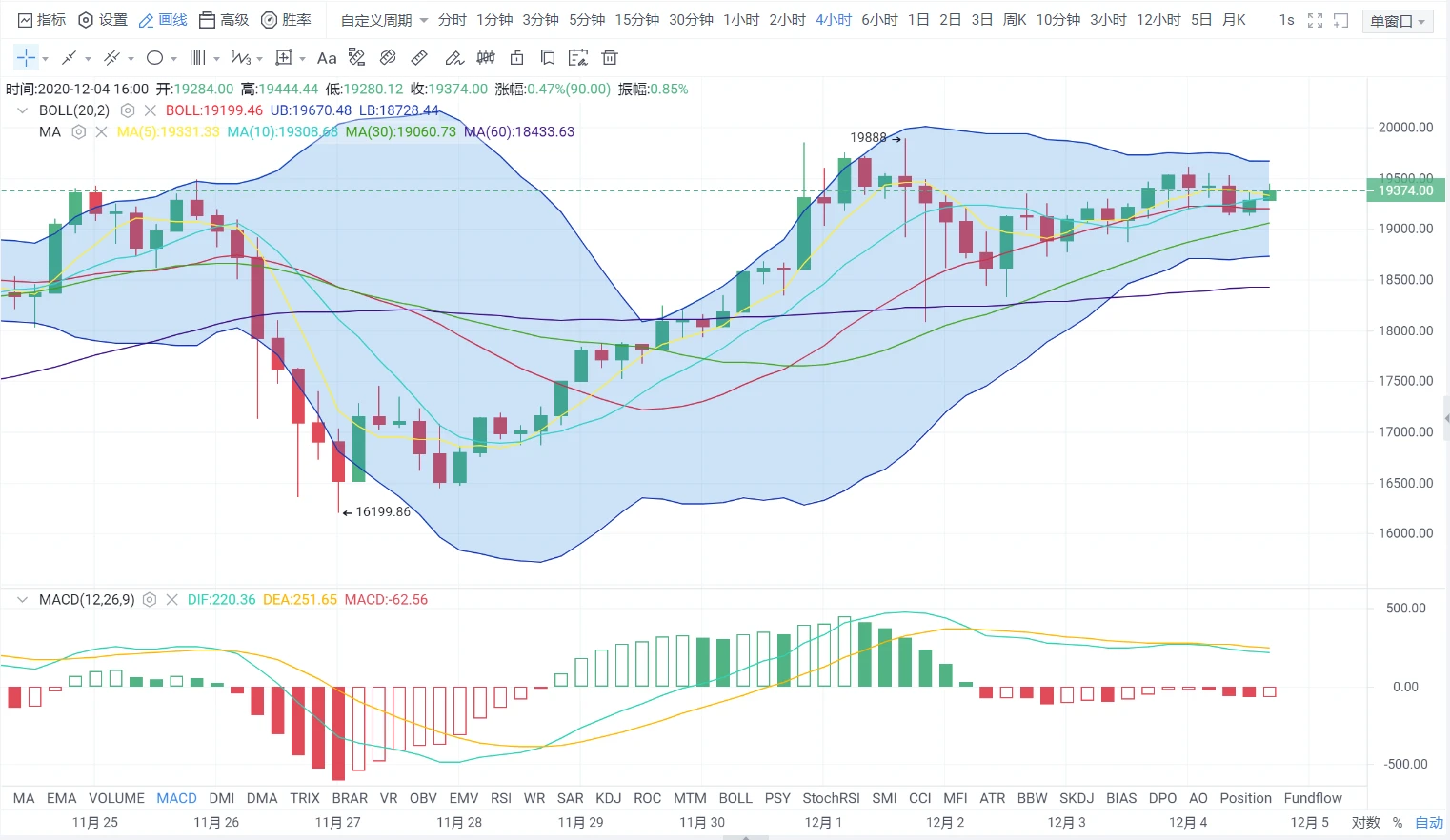The width and height of the screenshot is (1450, 840).
Task: Select the position measure box tool
Action: [283, 58]
